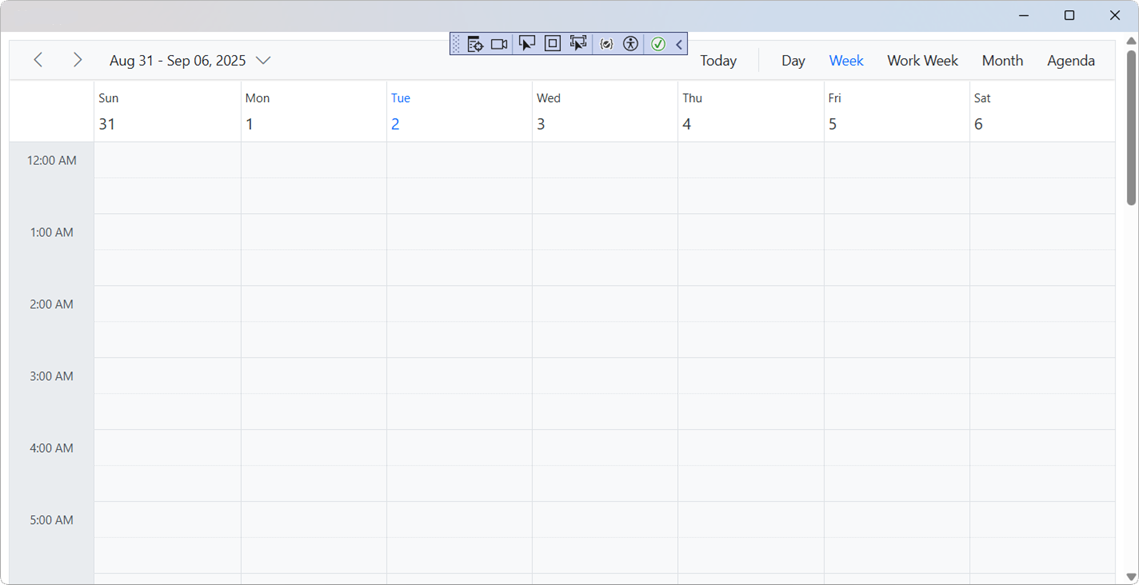The height and width of the screenshot is (585, 1139).
Task: Activate the element picker cursor tool
Action: [x=527, y=43]
